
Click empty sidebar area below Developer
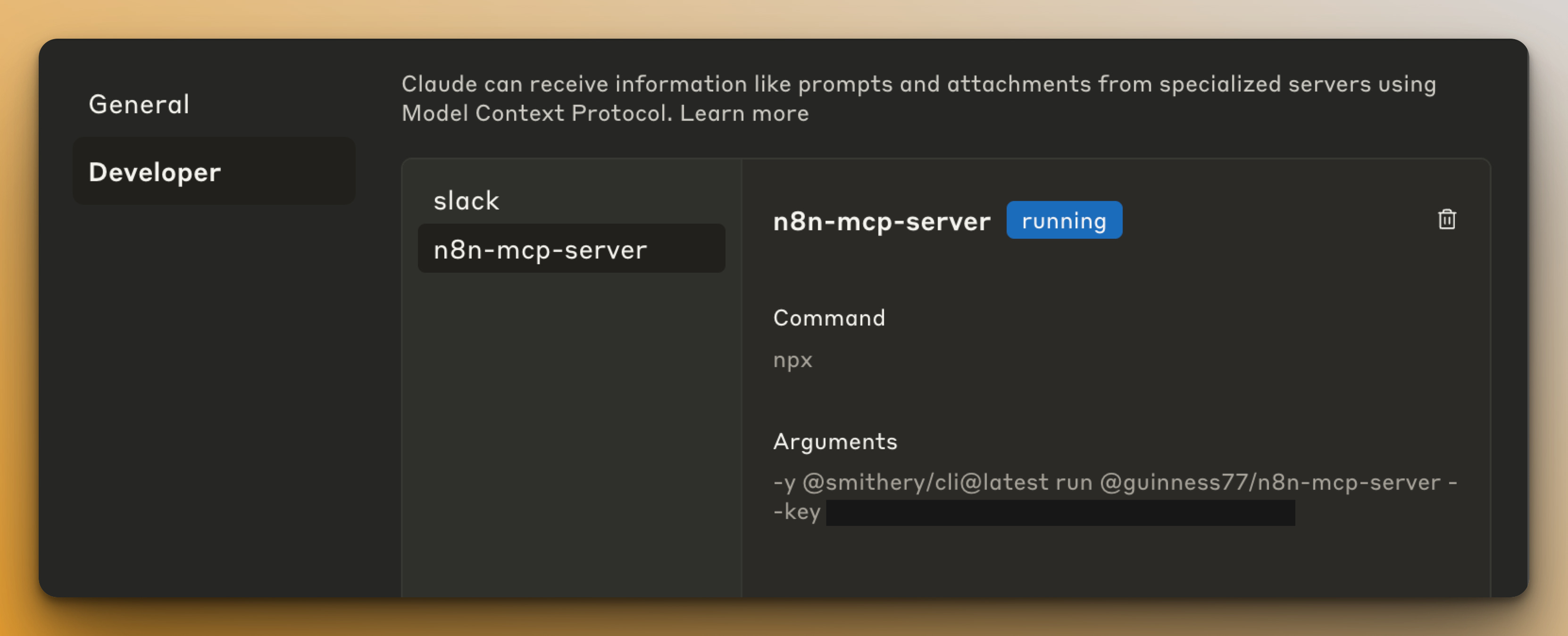point(213,395)
